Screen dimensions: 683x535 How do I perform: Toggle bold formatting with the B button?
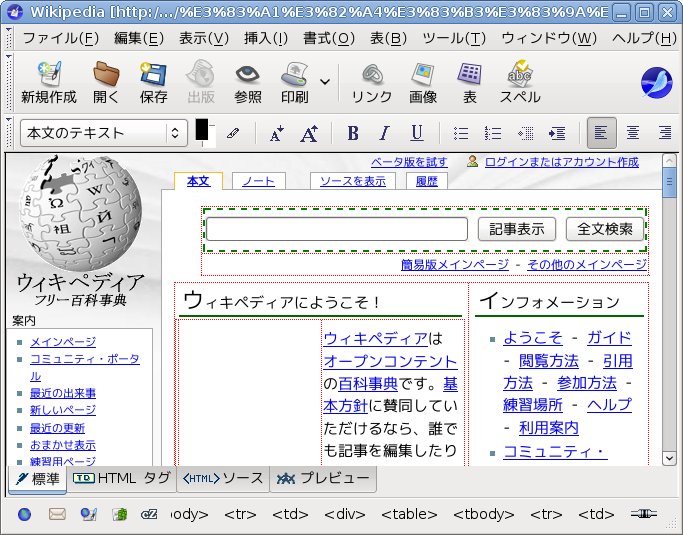[352, 133]
